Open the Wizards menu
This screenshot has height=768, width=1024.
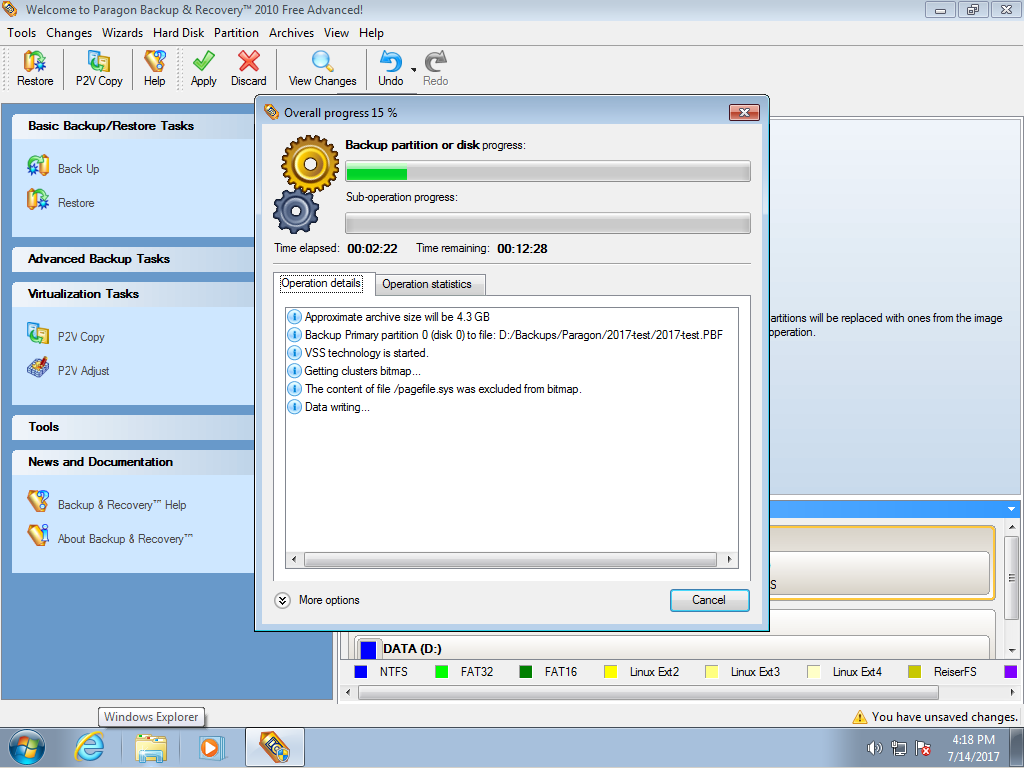click(122, 33)
